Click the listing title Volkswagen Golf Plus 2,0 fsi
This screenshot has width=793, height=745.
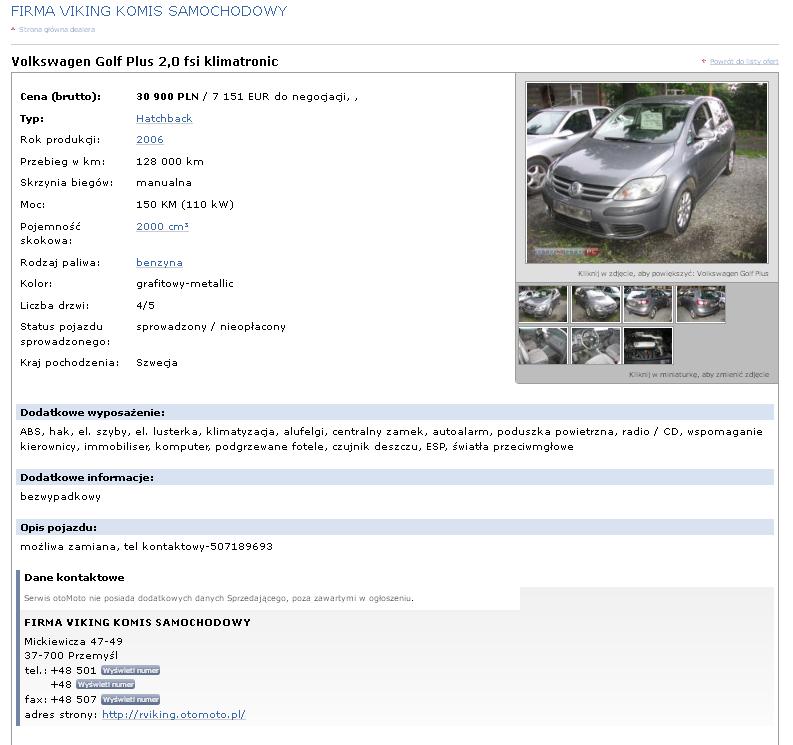145,61
